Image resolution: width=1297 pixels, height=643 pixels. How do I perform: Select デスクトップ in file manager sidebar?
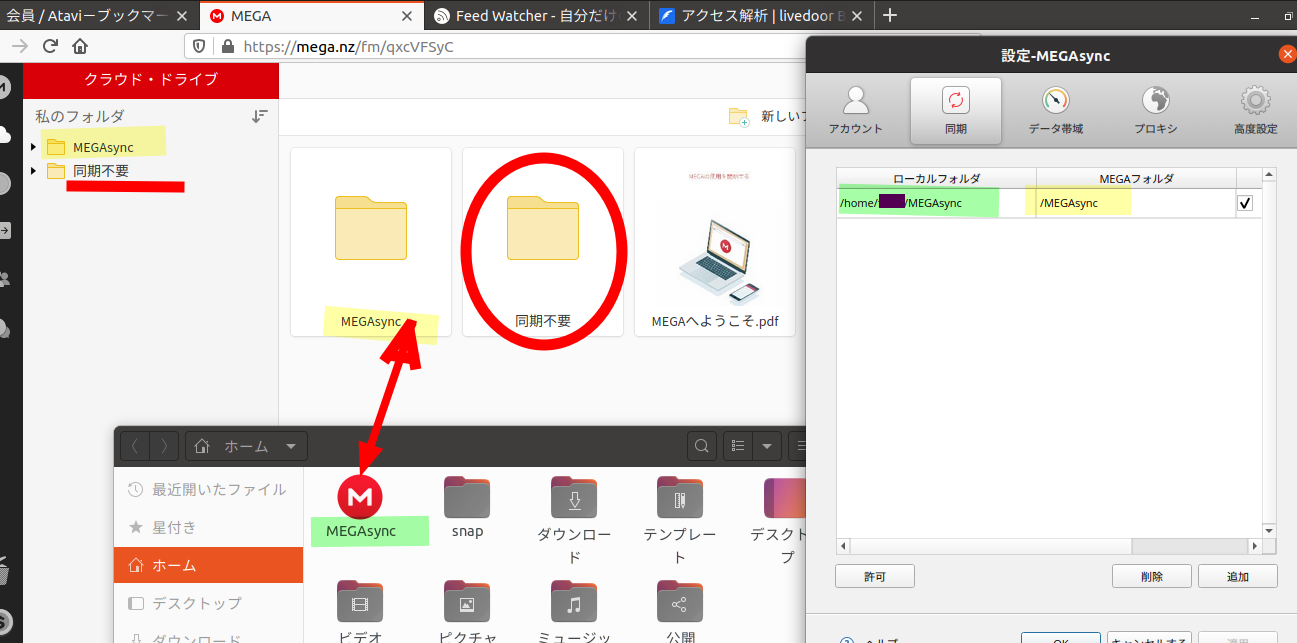(x=208, y=603)
